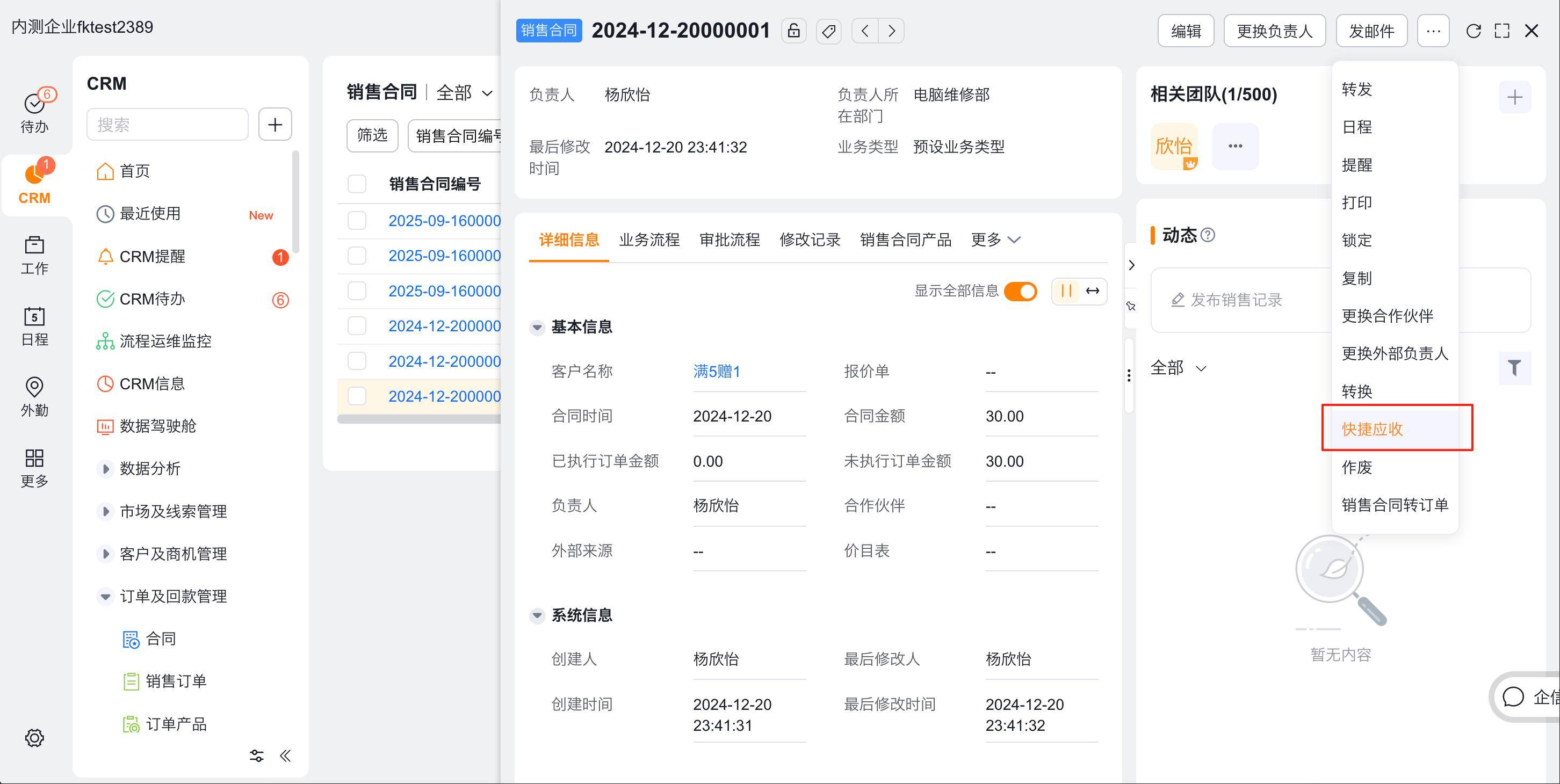Click the 更换负责人 button

[1274, 31]
